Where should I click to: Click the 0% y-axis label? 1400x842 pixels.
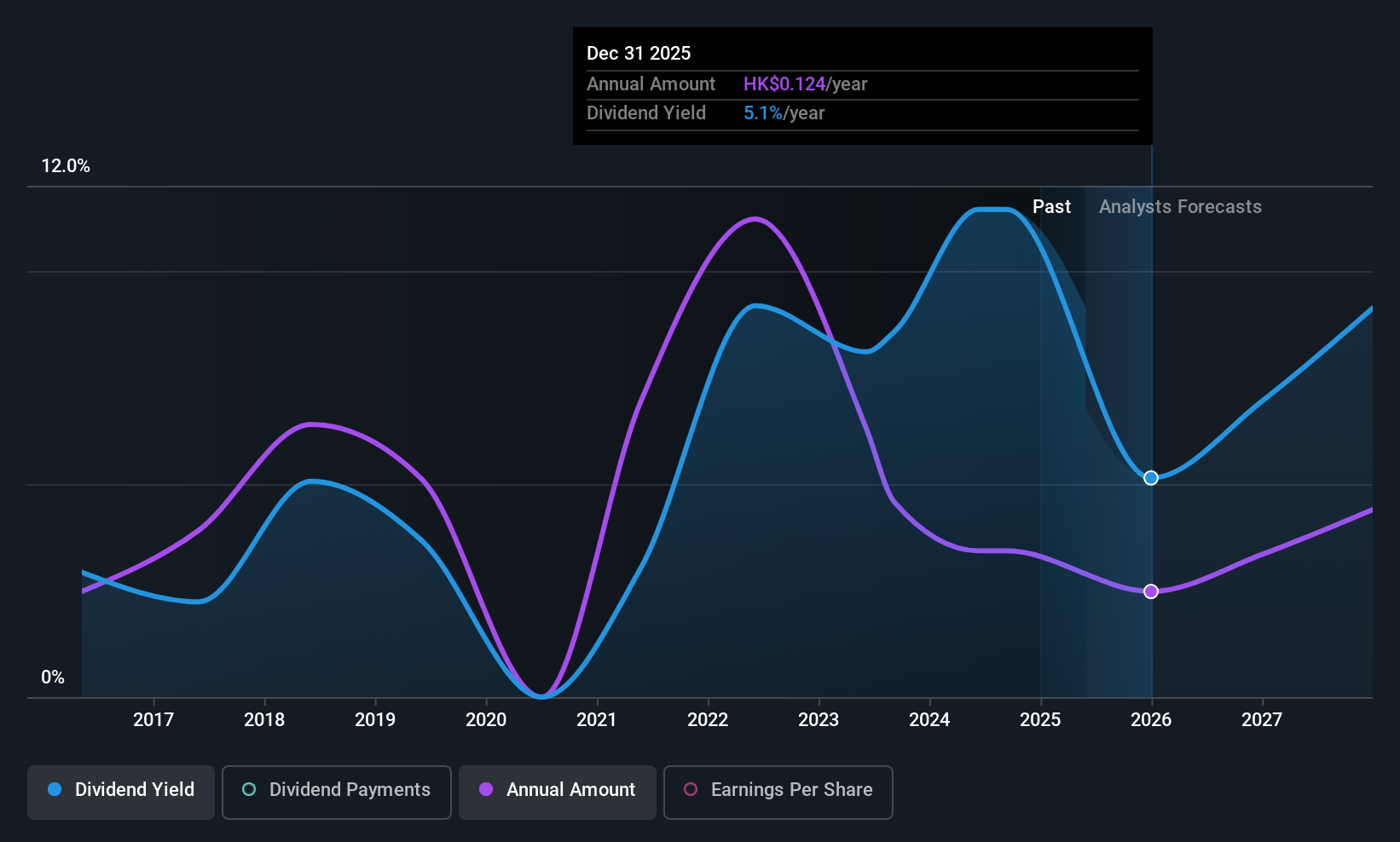coord(53,678)
